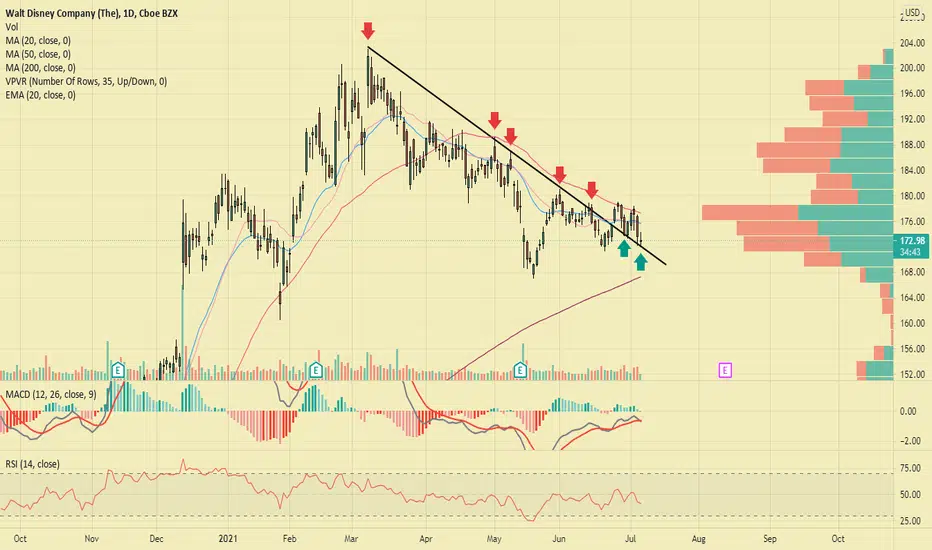Click the Sep label on time axis
Image resolution: width=932 pixels, height=550 pixels.
pos(770,539)
